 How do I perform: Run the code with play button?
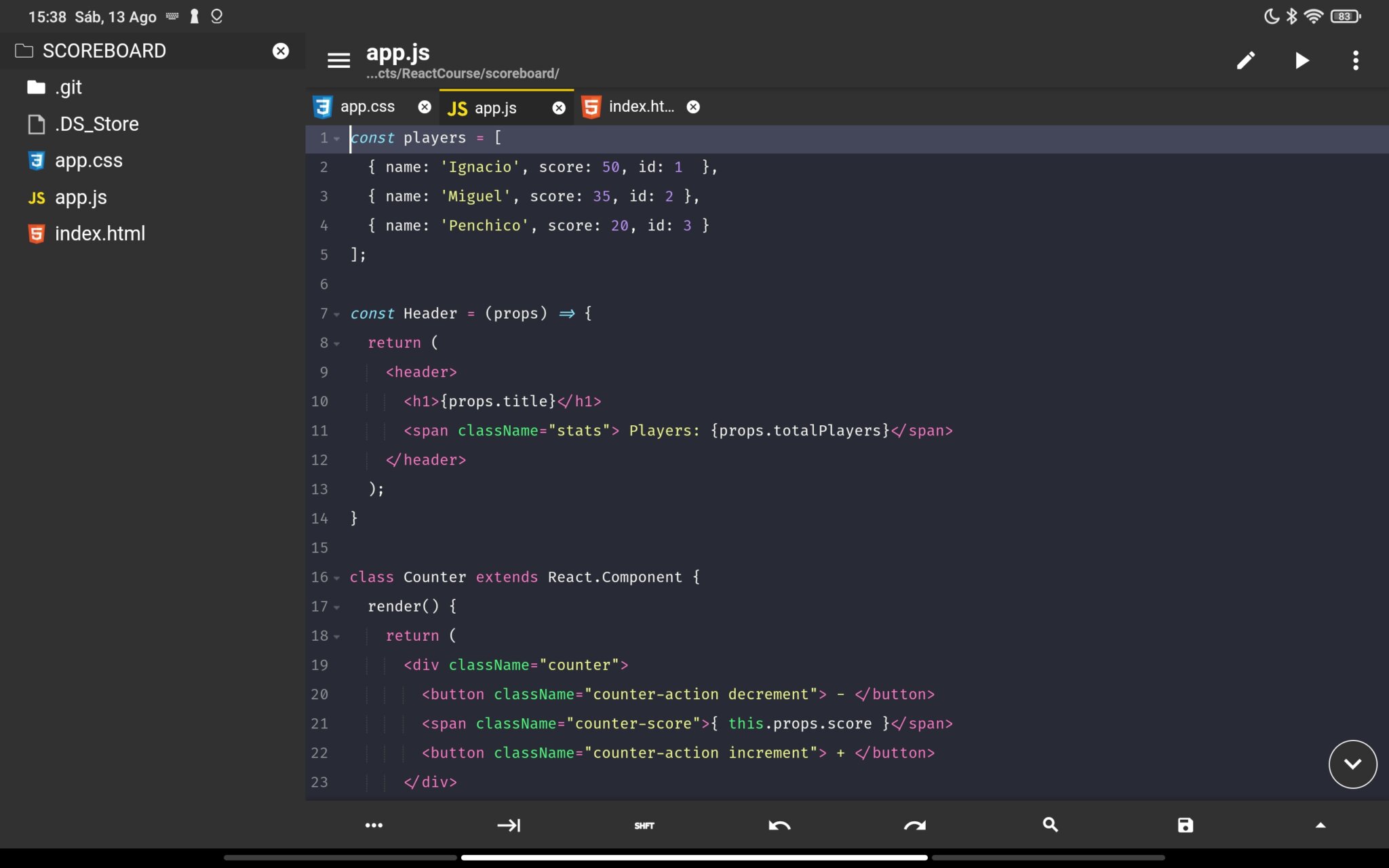coord(1301,60)
